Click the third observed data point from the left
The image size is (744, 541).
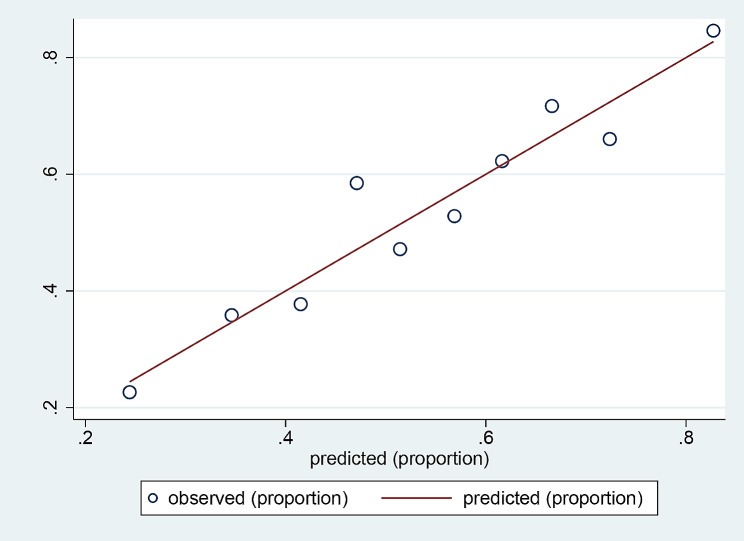[x=300, y=304]
